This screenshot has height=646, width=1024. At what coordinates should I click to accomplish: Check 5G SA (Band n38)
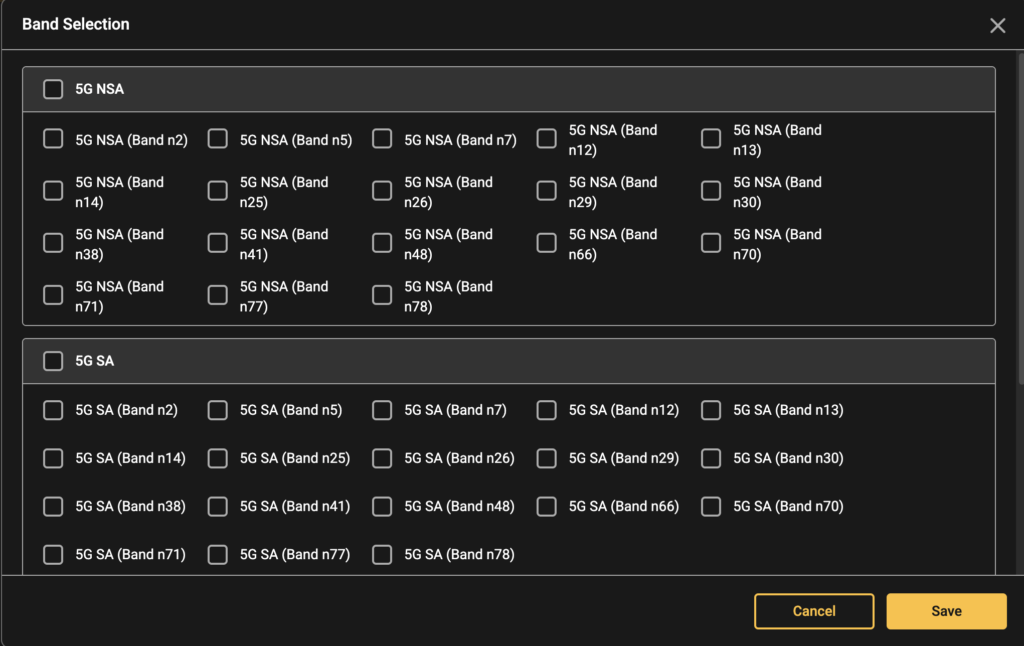53,506
